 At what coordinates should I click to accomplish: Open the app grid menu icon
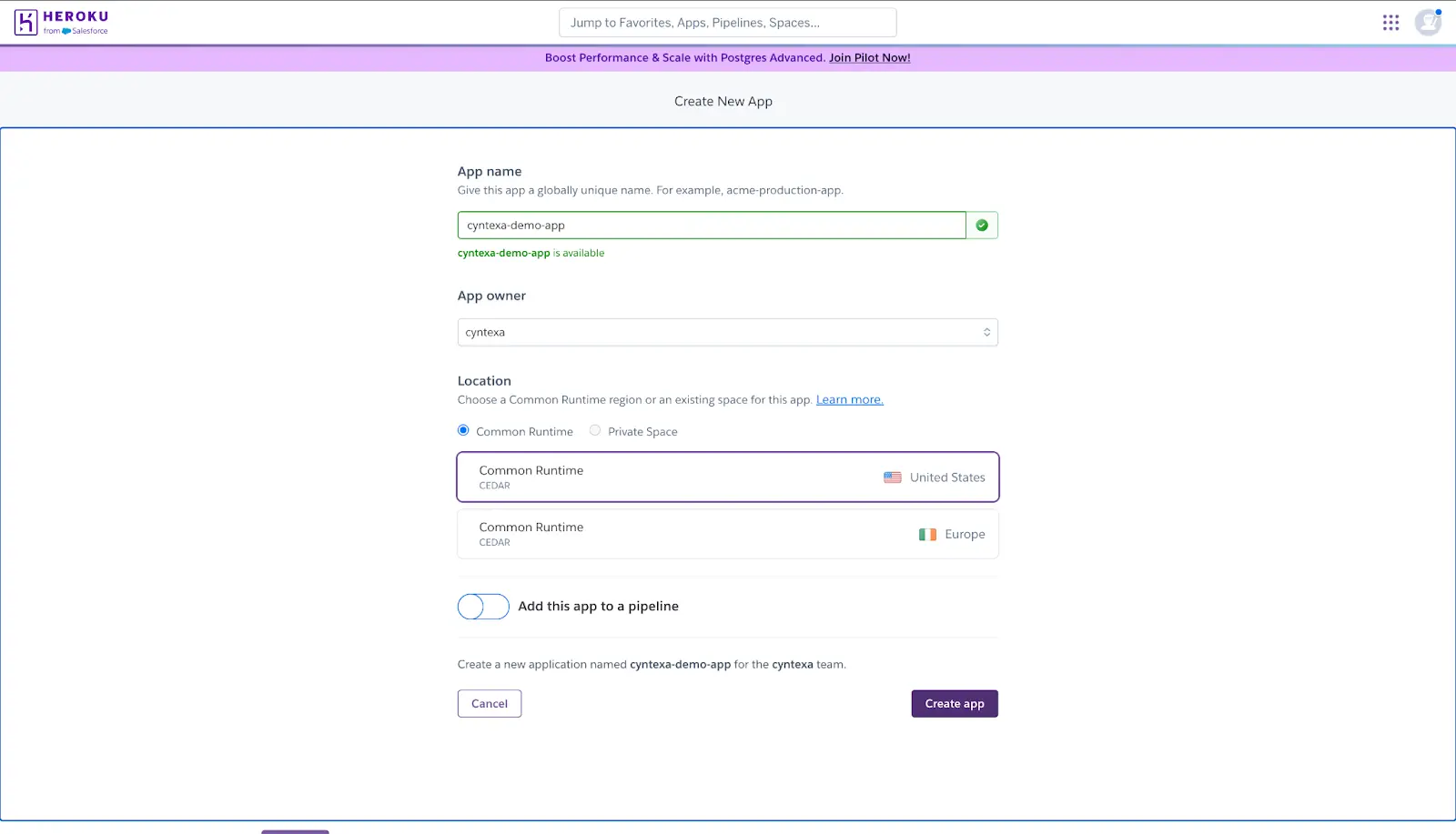click(x=1390, y=23)
